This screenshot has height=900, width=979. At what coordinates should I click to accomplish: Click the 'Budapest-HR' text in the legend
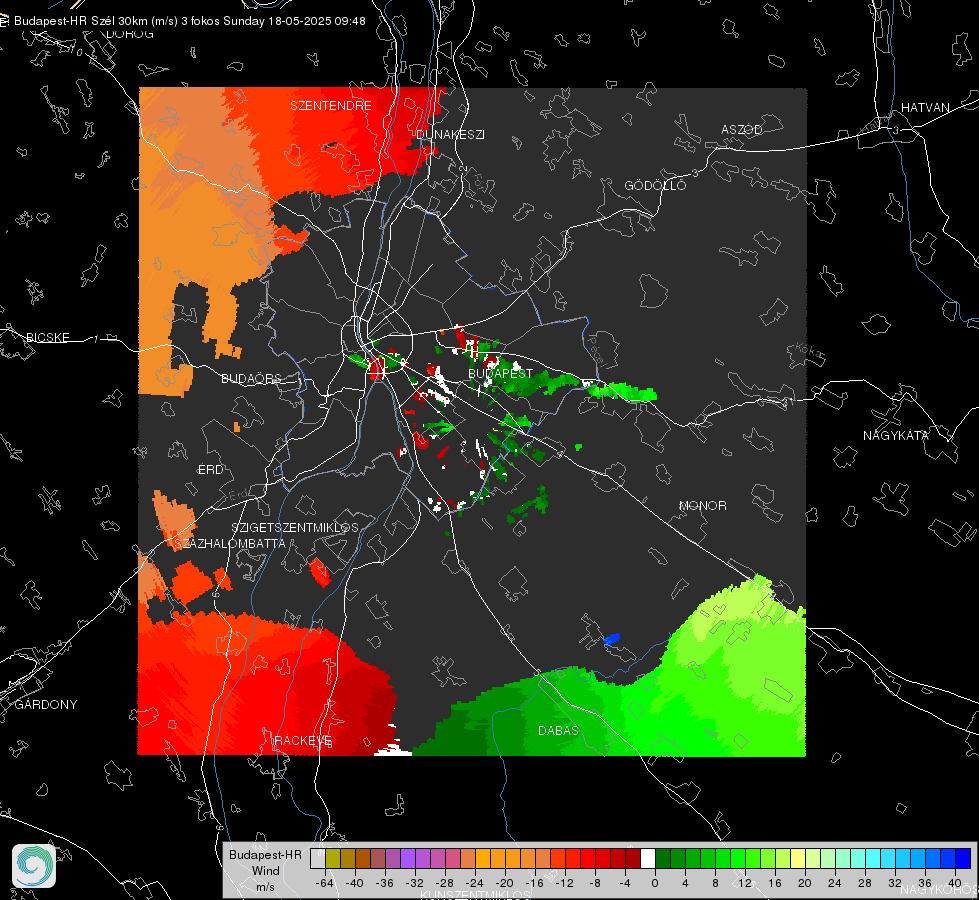pos(265,855)
